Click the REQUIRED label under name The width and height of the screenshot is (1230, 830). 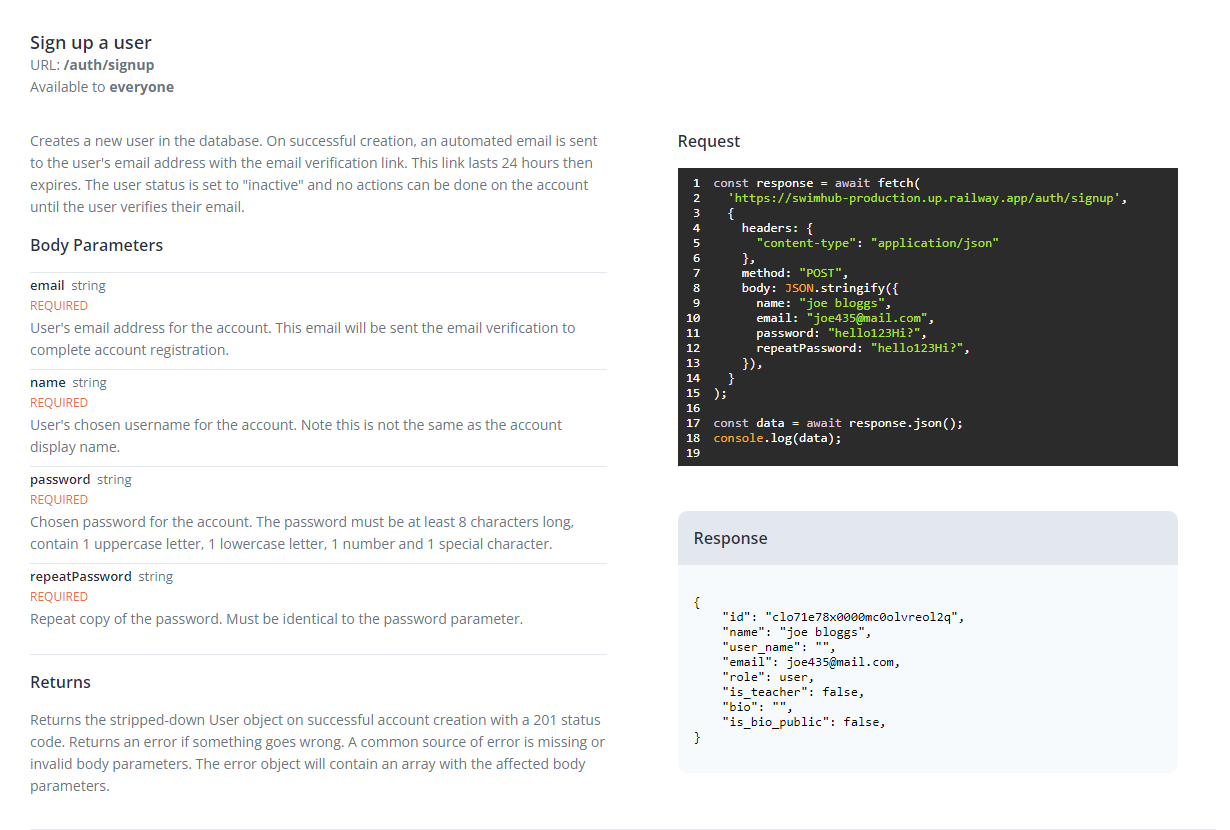tap(59, 403)
